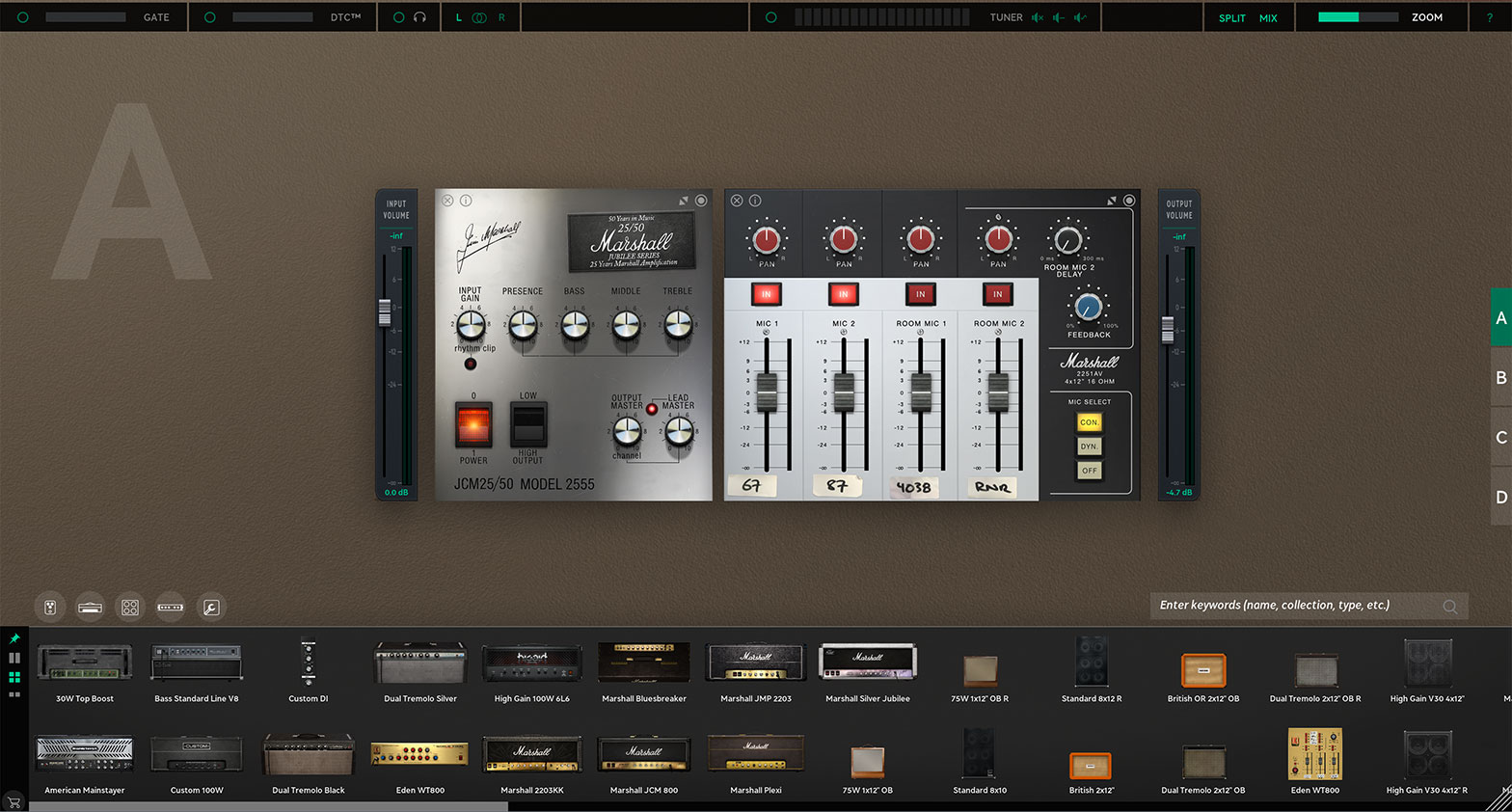Image resolution: width=1512 pixels, height=812 pixels.
Task: Toggle the IN button for MIC 1
Action: point(767,294)
